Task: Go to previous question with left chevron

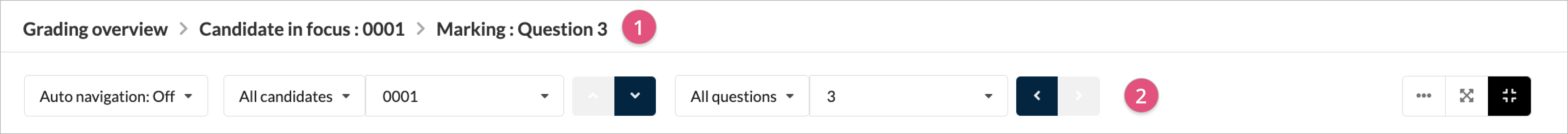Action: [1037, 96]
